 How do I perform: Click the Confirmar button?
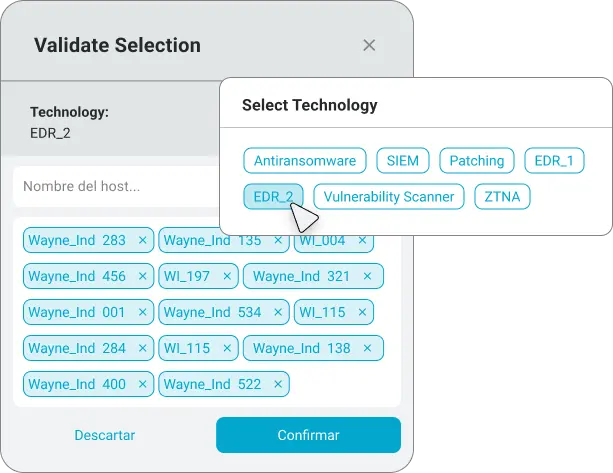click(308, 435)
